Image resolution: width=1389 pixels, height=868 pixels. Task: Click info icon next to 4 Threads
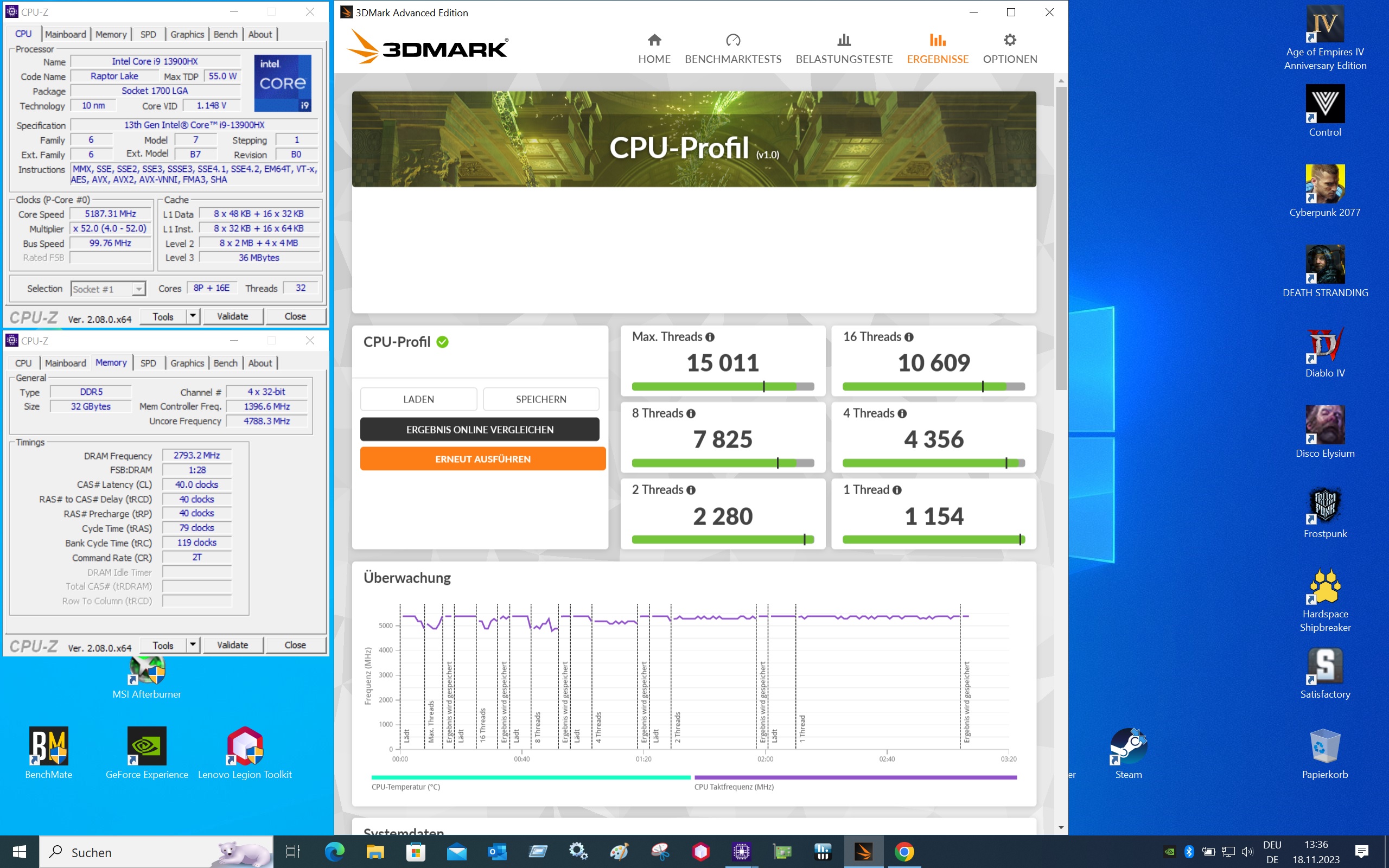(x=902, y=413)
